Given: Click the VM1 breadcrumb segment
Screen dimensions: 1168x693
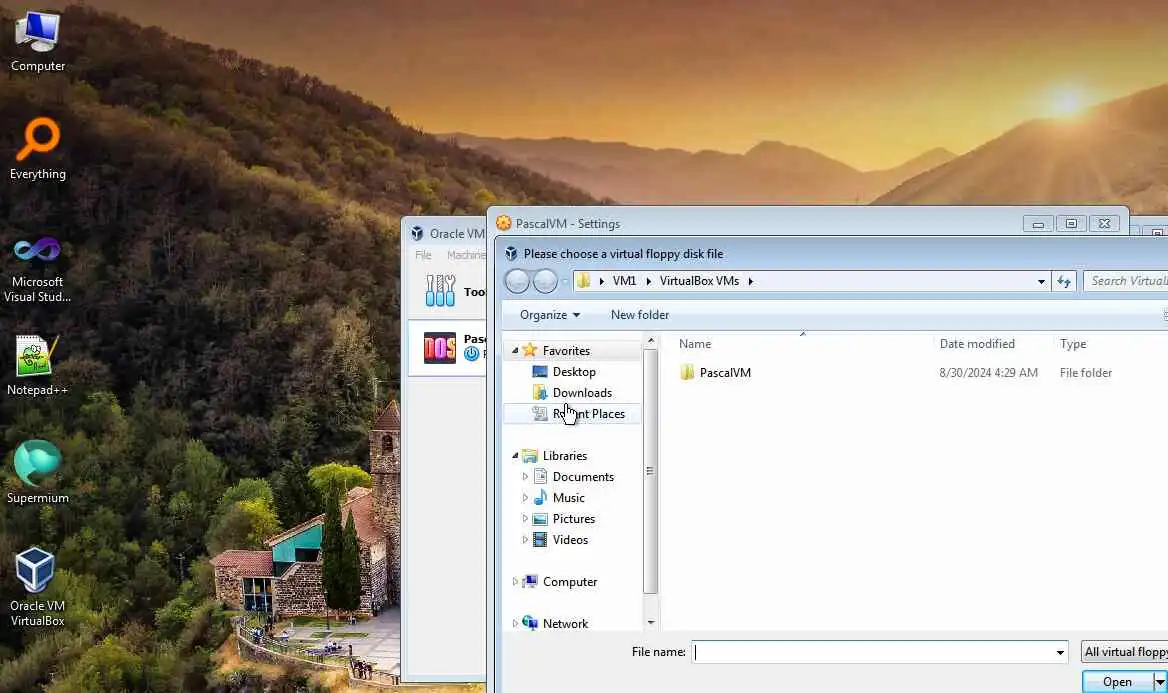Looking at the screenshot, I should pos(624,281).
